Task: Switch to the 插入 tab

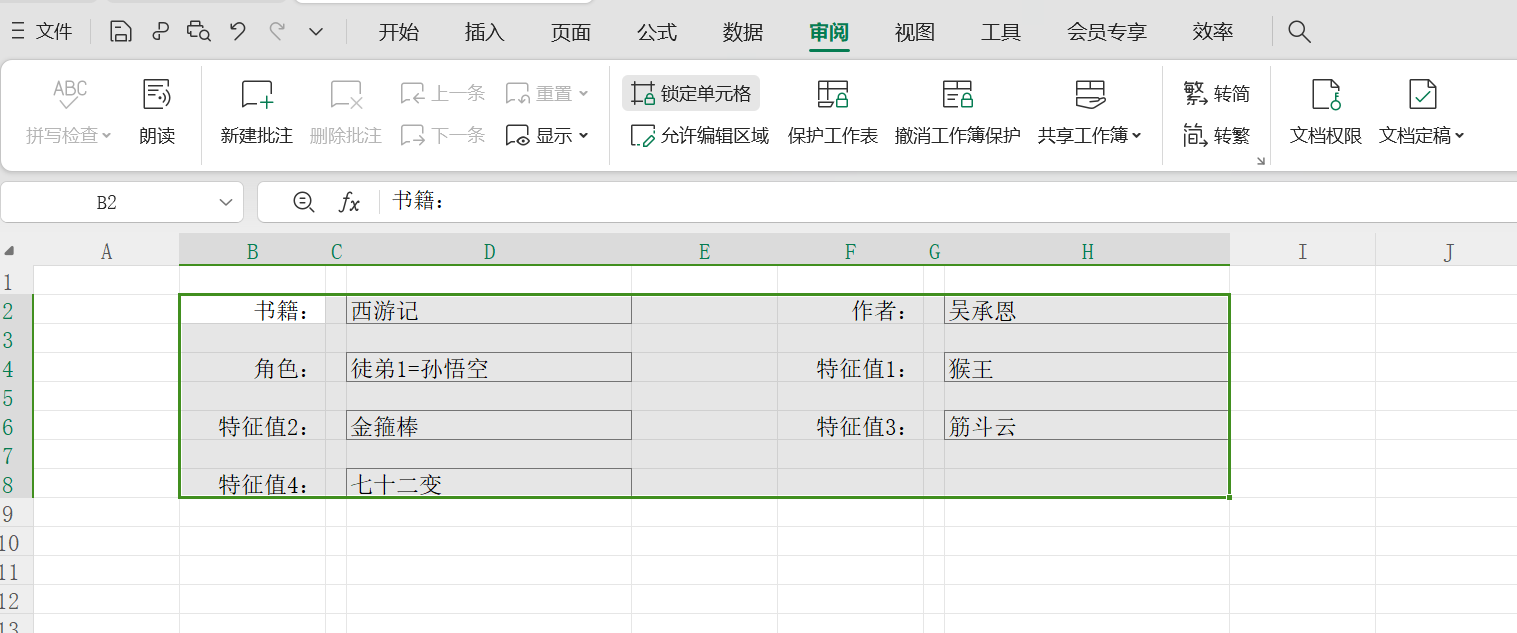Action: coord(485,32)
